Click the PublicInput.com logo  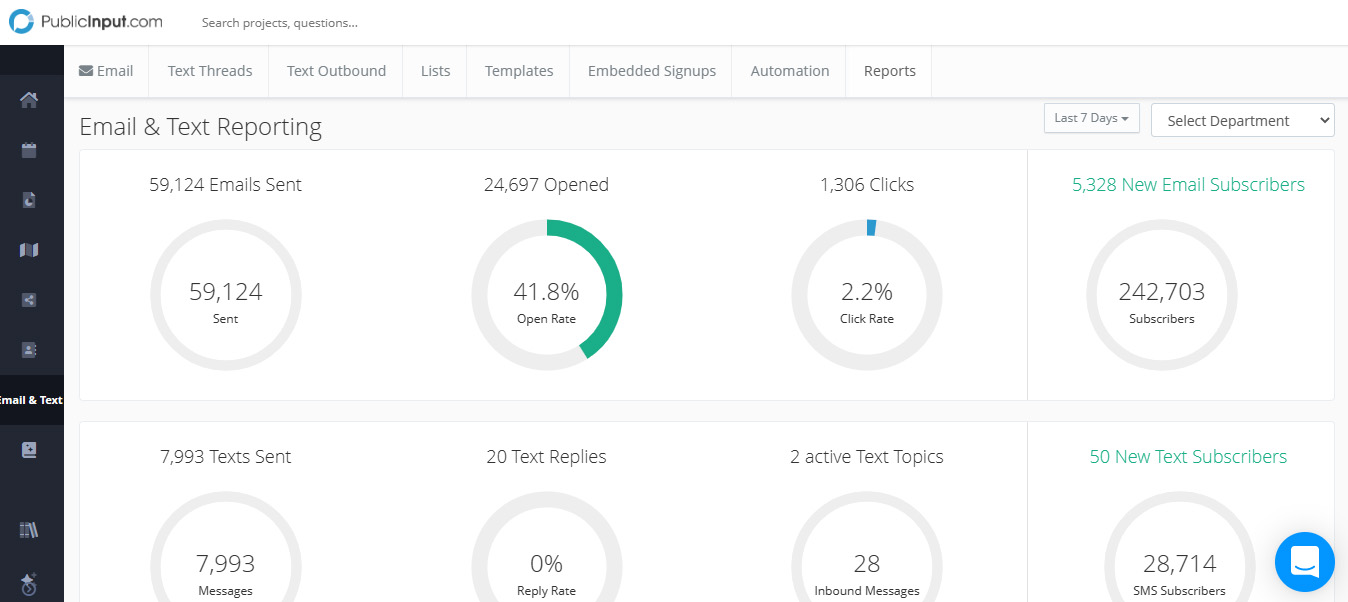[x=86, y=22]
